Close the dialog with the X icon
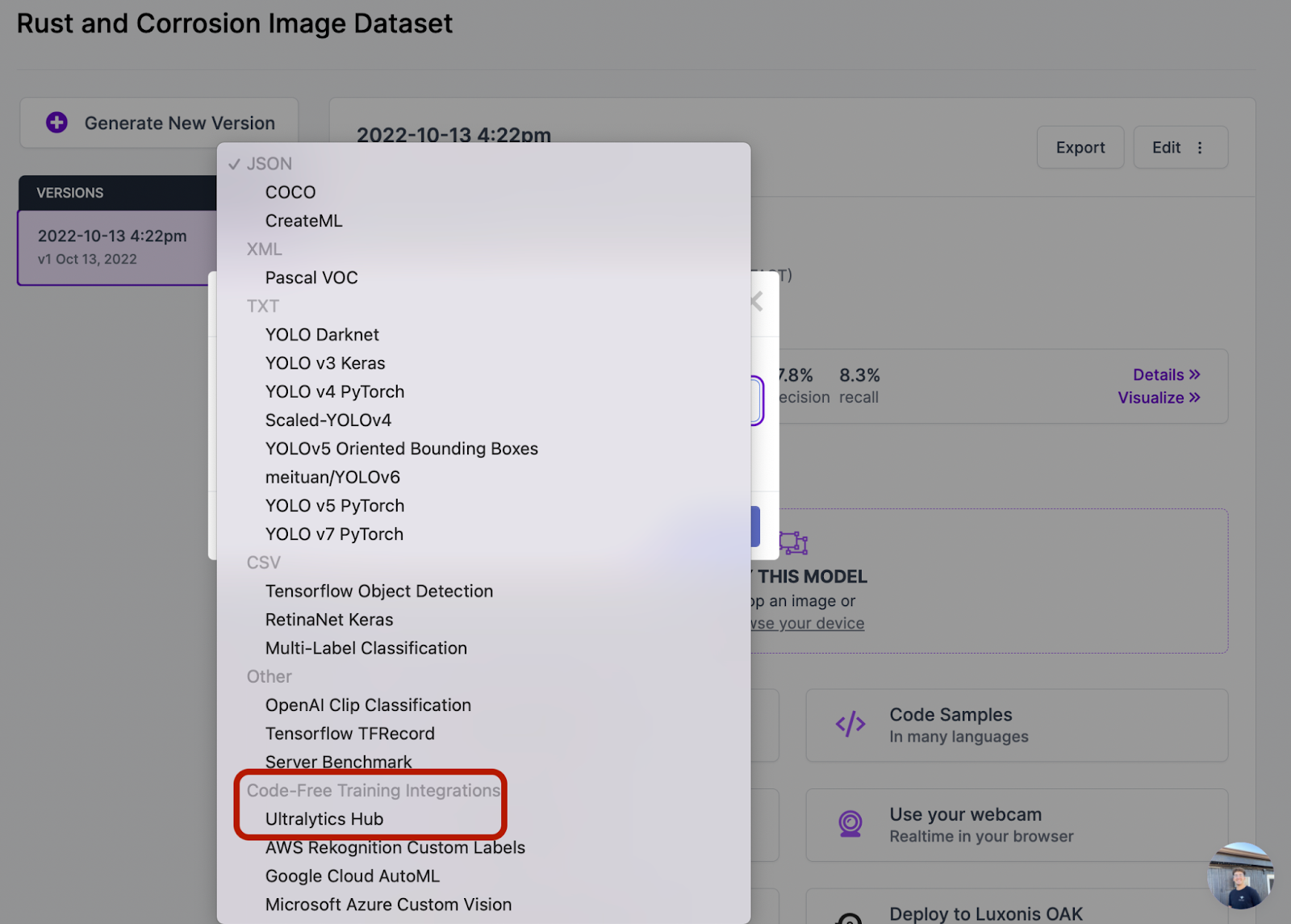Screen dimensions: 1291x924 757,302
